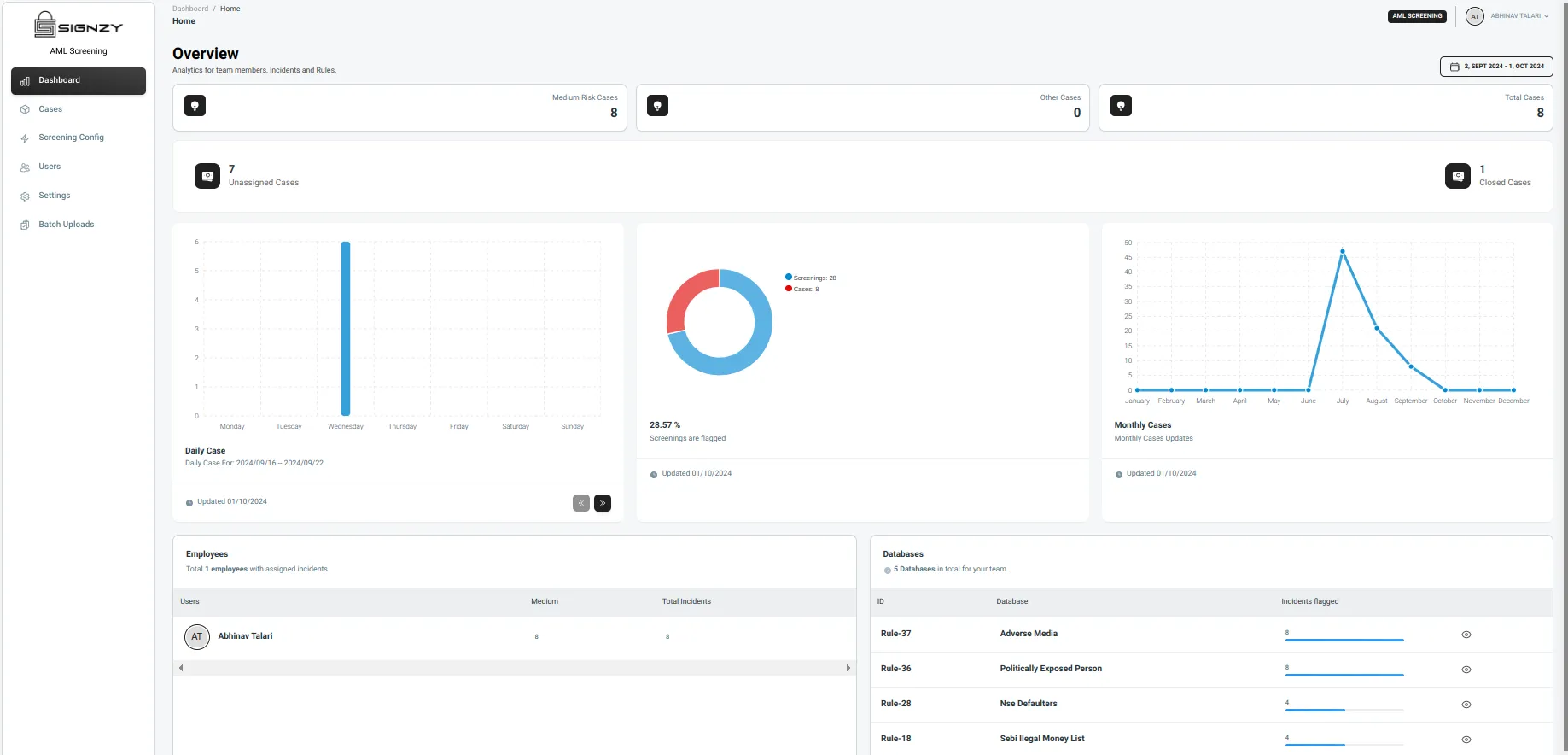Click the AT user avatar in header
1568x755 pixels.
1475,16
